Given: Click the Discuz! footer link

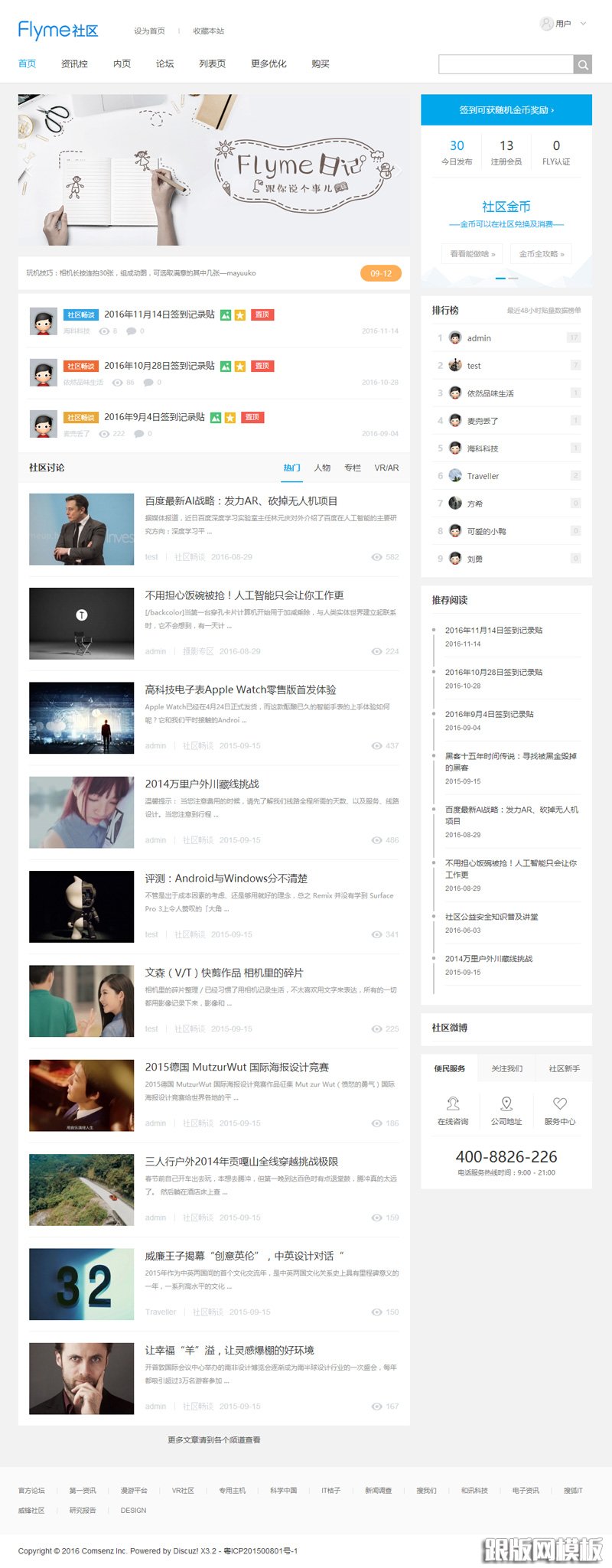Looking at the screenshot, I should [x=185, y=1551].
